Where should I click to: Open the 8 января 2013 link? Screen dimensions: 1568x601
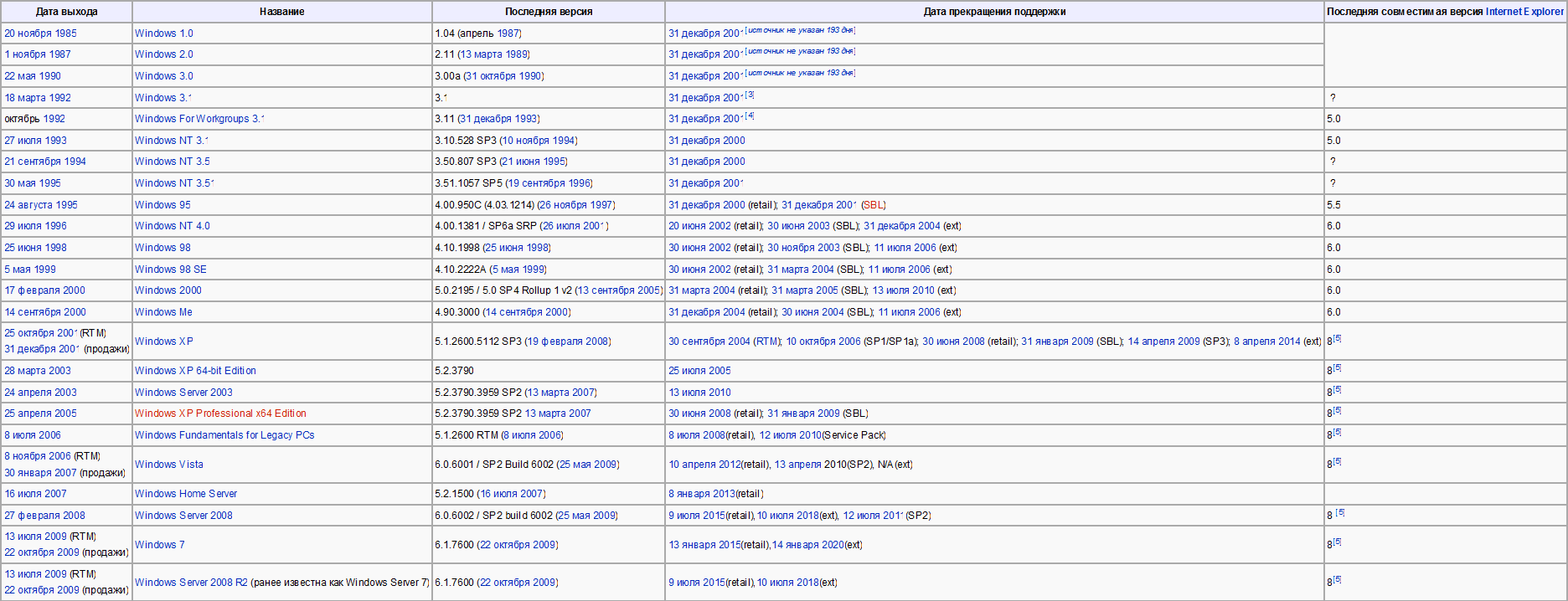(702, 494)
